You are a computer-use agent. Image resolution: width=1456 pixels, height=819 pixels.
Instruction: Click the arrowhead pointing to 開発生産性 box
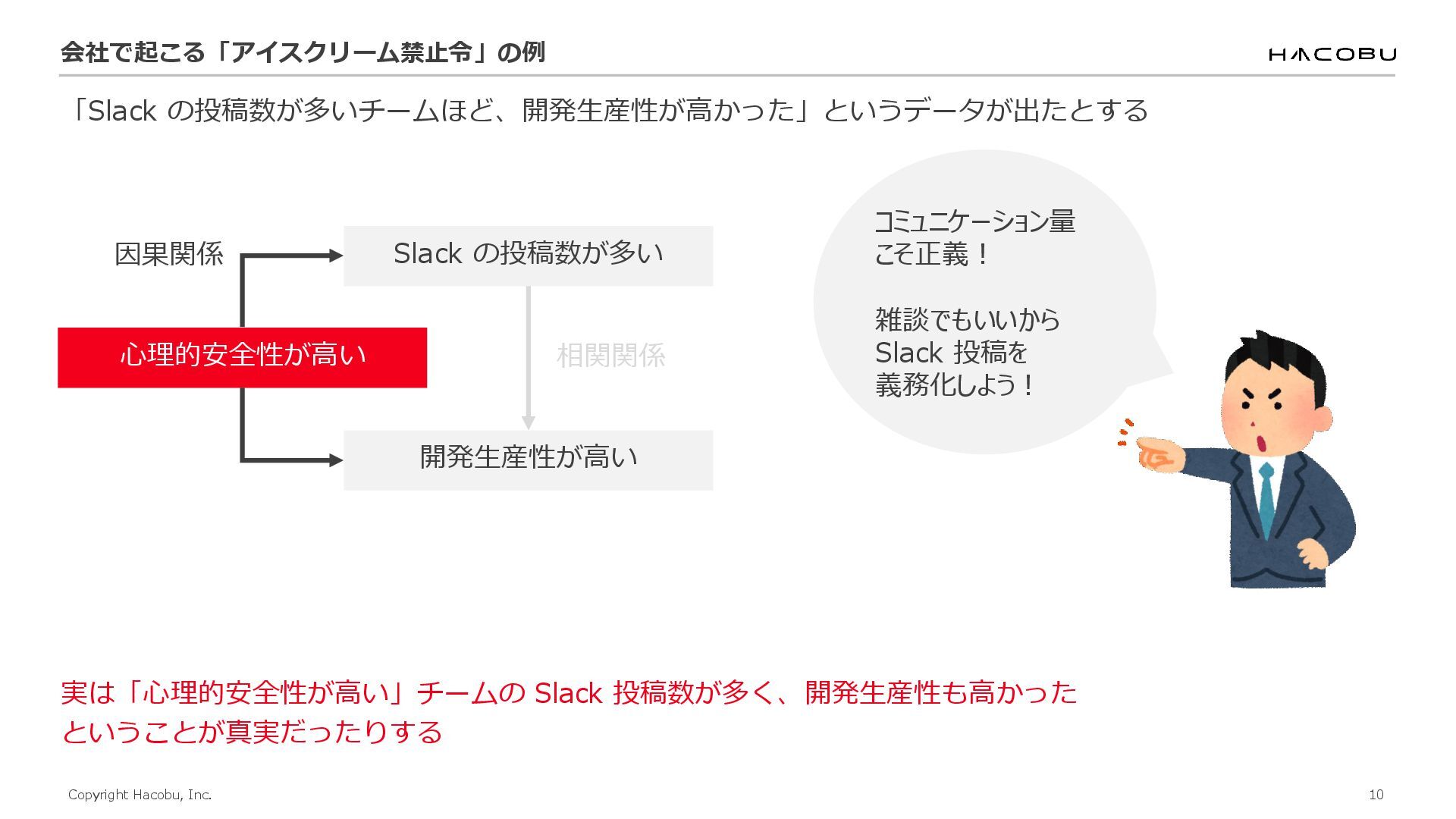pyautogui.click(x=335, y=460)
